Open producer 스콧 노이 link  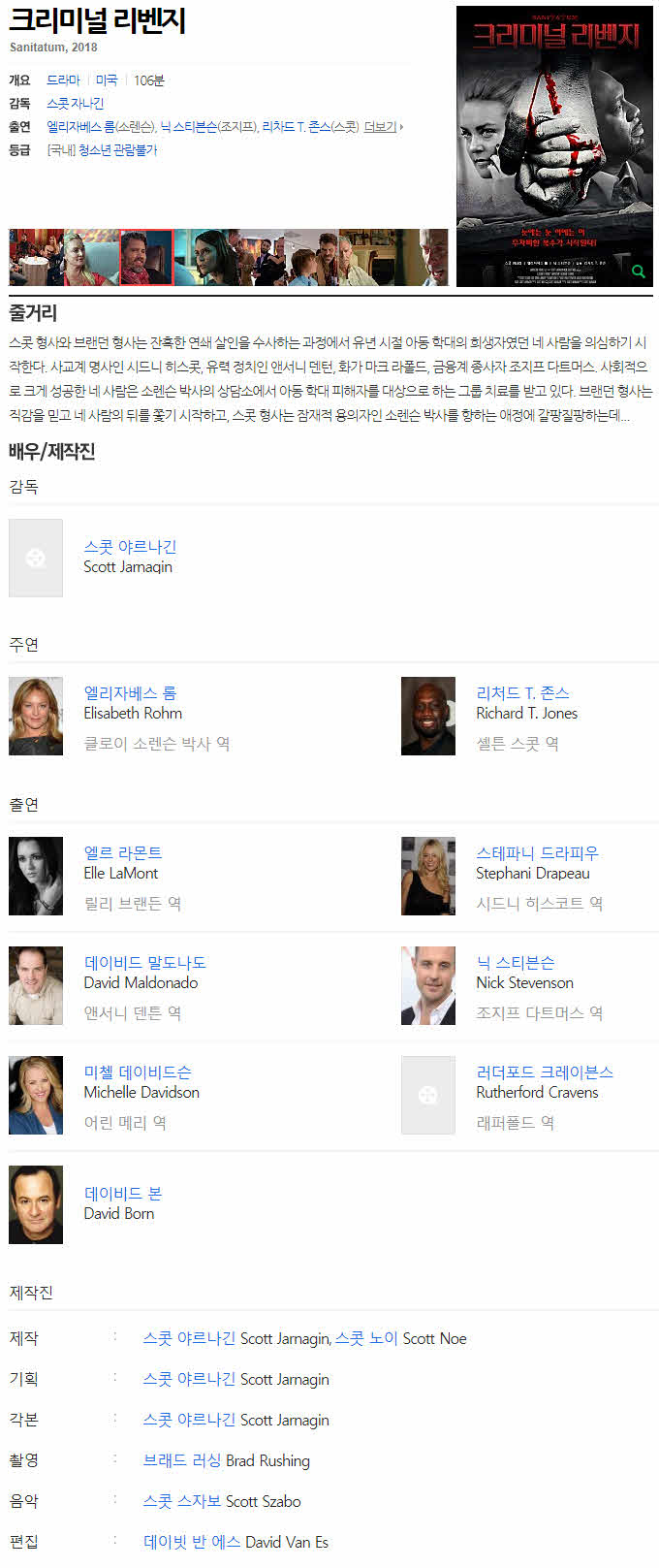(366, 1338)
